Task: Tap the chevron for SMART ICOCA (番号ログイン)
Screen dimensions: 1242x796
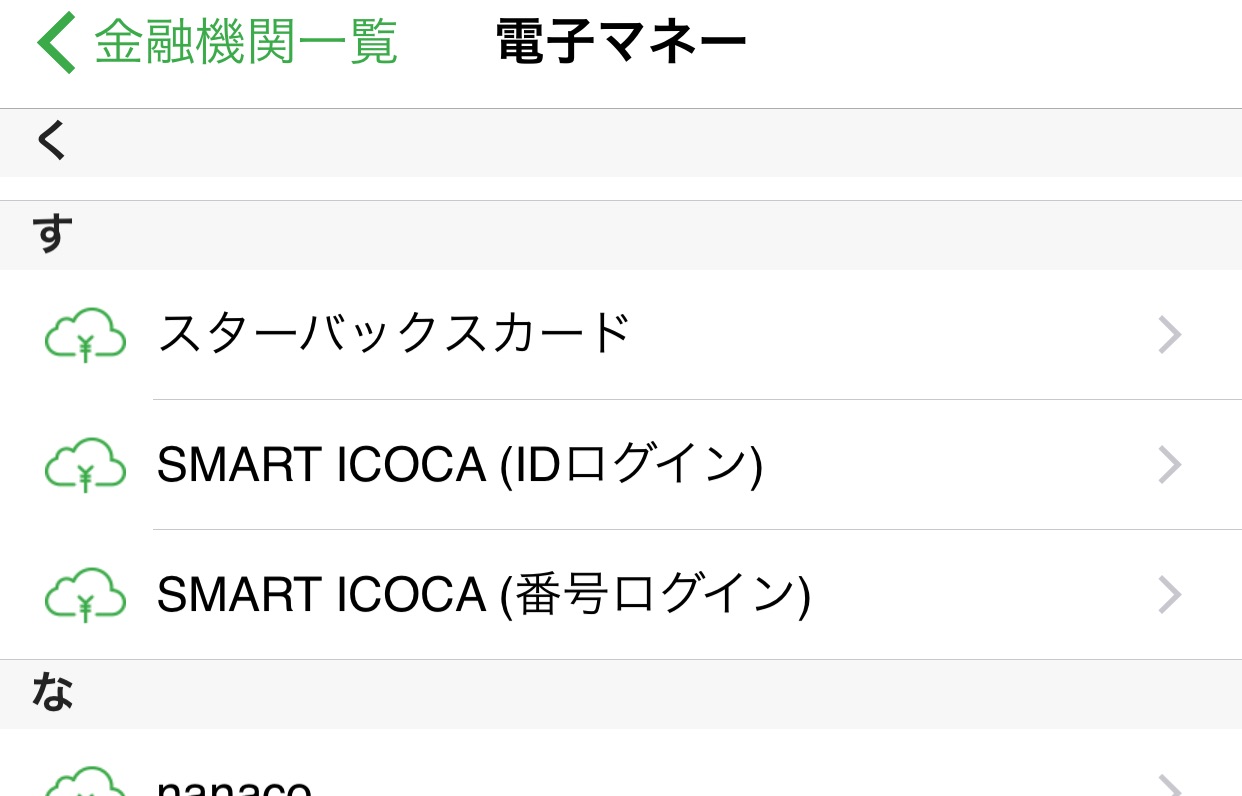Action: pos(1170,595)
